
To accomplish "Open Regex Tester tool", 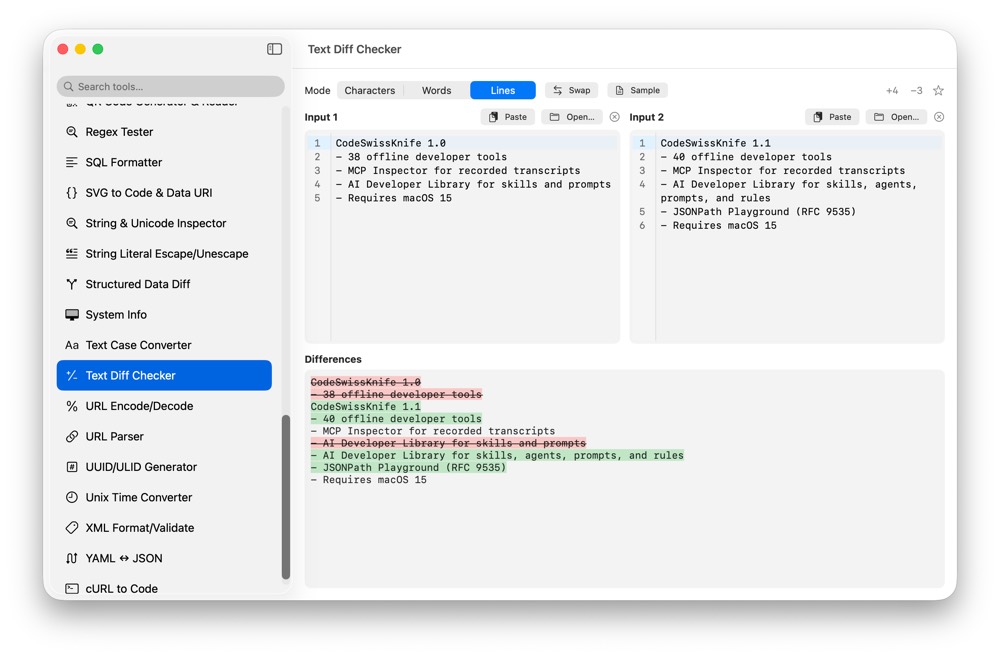I will 164,131.
